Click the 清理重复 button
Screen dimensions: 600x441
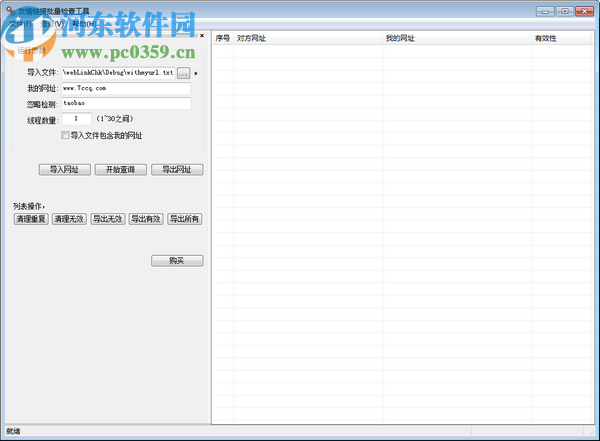(x=31, y=219)
